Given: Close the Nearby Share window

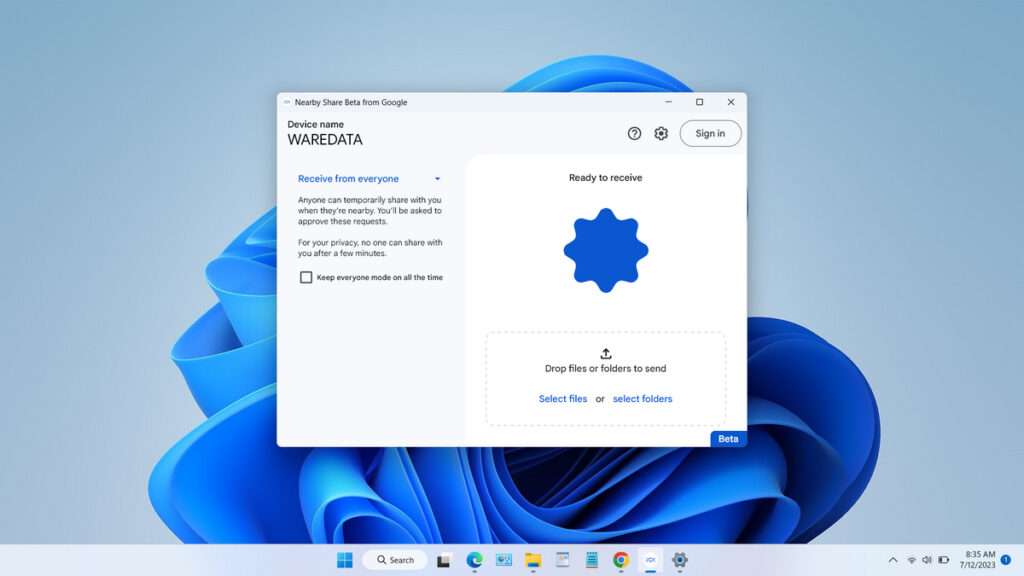Looking at the screenshot, I should (x=731, y=102).
